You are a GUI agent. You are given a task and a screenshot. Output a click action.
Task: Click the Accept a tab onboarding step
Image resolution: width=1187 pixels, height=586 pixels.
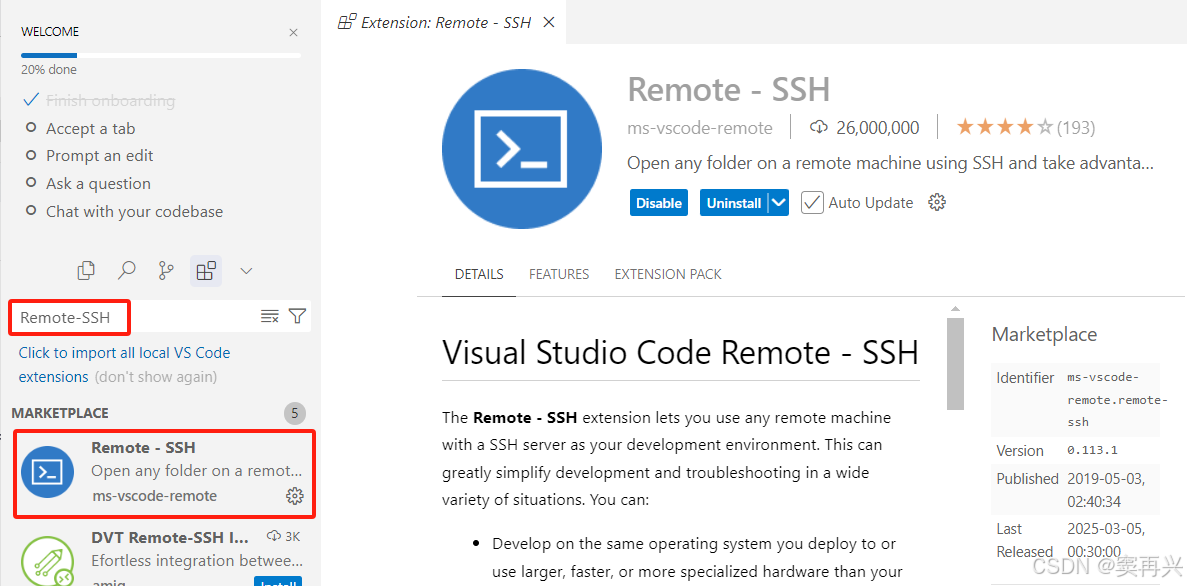point(91,129)
